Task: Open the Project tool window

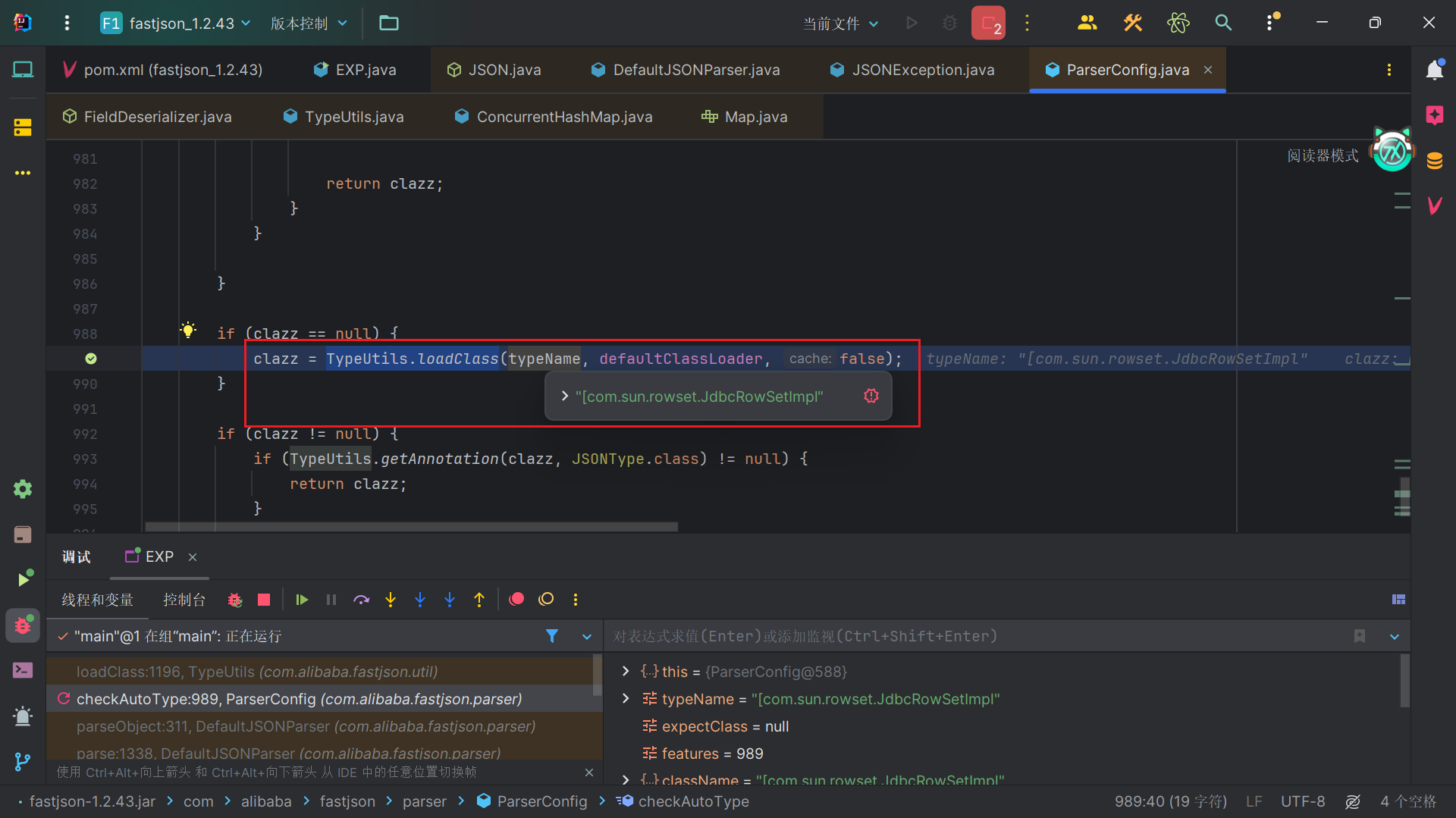Action: [x=23, y=71]
